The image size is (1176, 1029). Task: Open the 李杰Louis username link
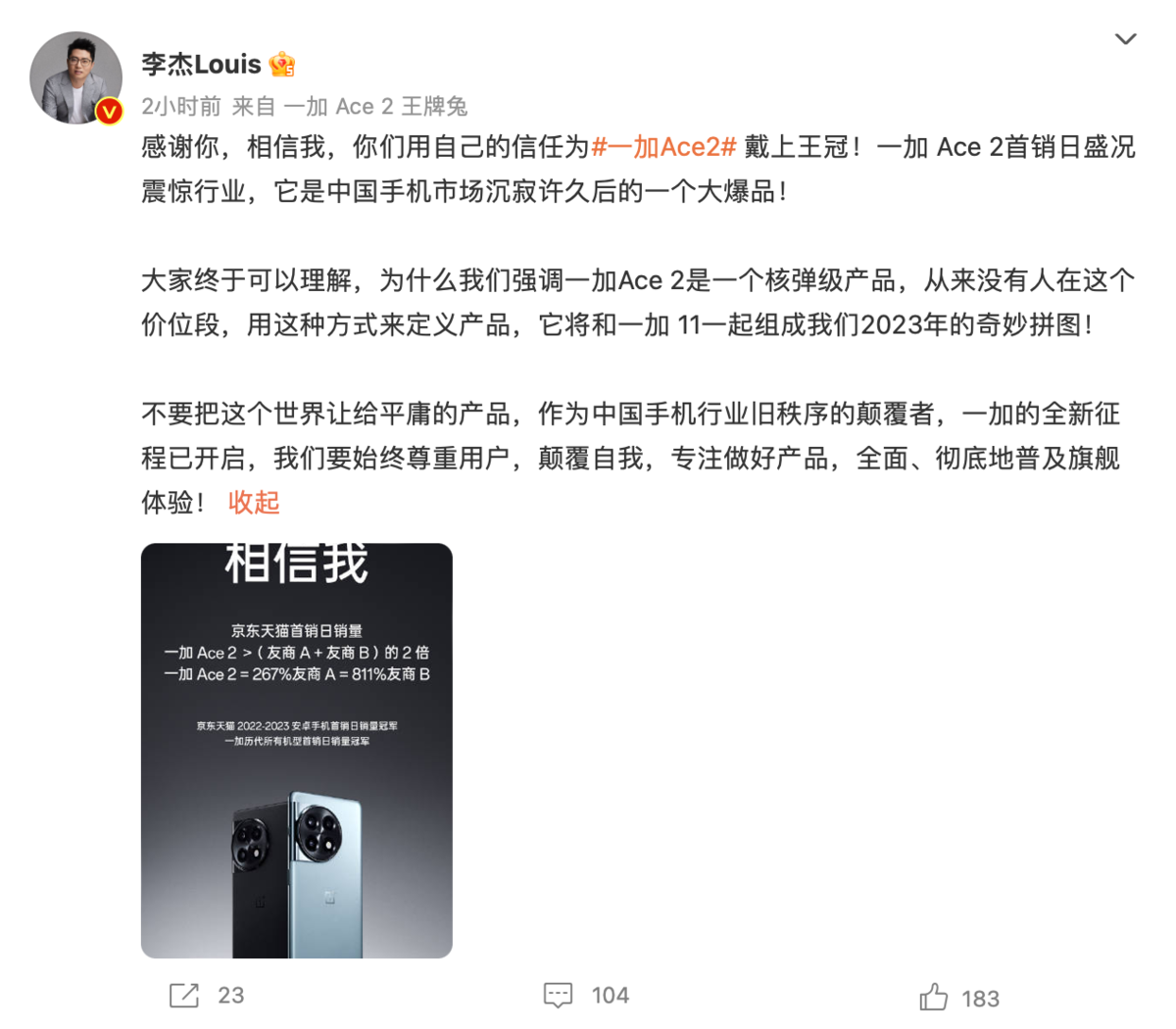[201, 65]
